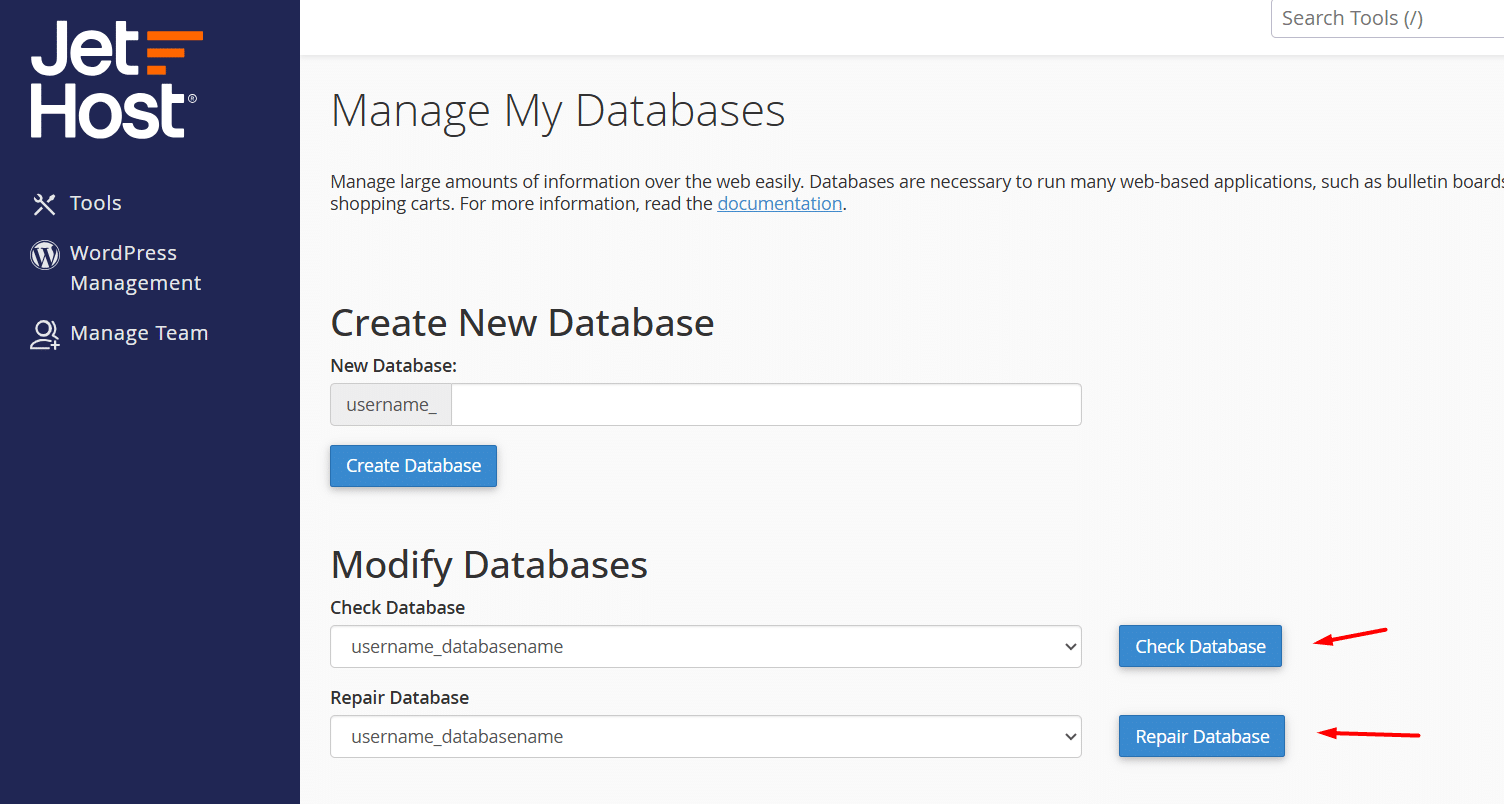Click the WordPress logo icon

tap(45, 255)
